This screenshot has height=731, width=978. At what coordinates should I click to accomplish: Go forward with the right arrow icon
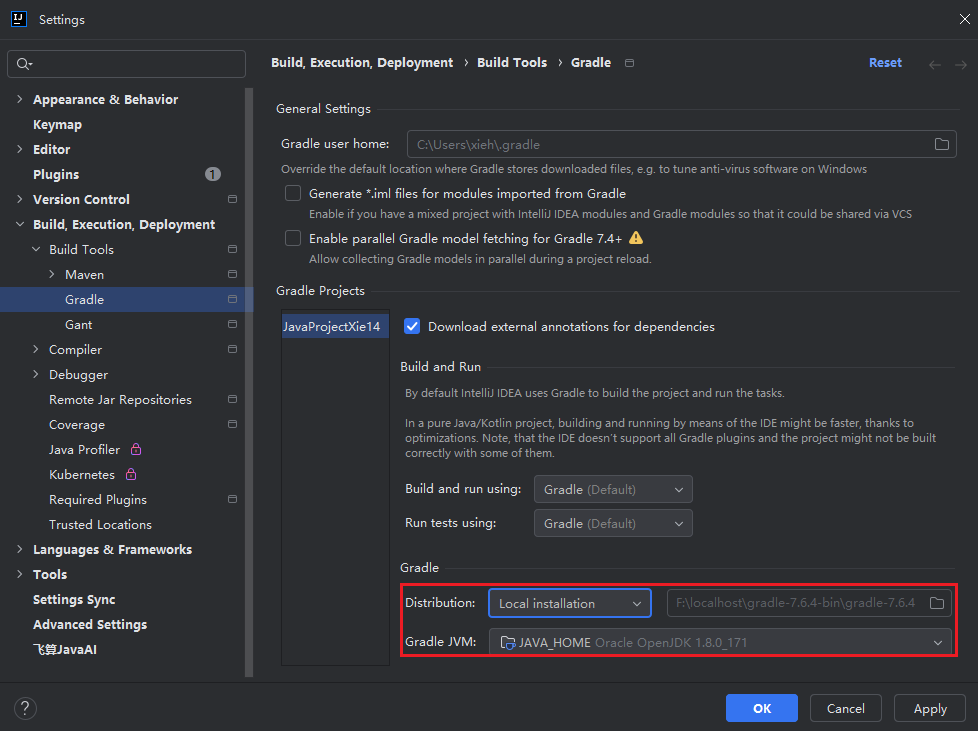(x=961, y=64)
